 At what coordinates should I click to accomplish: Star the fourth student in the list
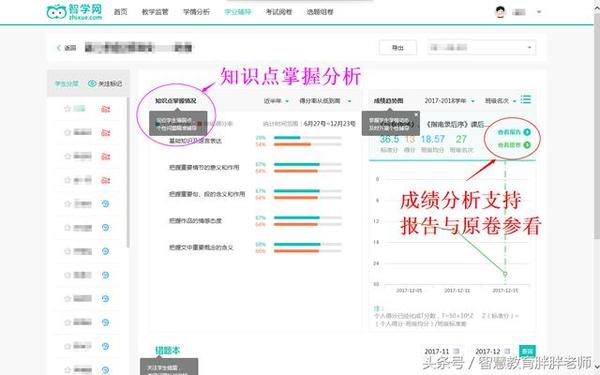(x=68, y=180)
